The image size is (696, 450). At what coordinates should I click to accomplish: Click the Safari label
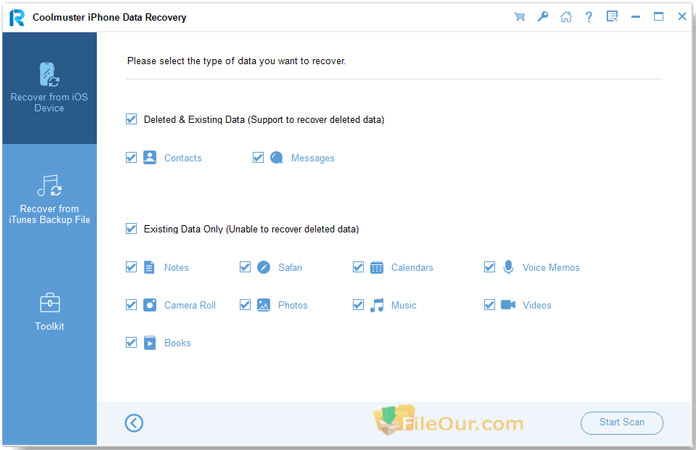click(x=290, y=268)
